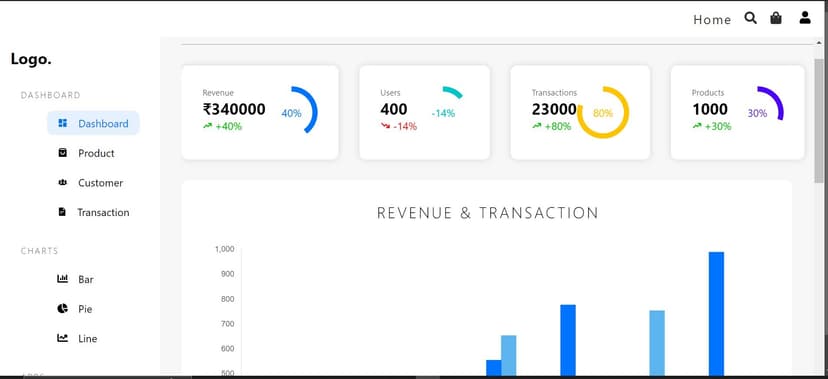Click the Pie chart icon in sidebar
The image size is (828, 379).
(x=62, y=308)
